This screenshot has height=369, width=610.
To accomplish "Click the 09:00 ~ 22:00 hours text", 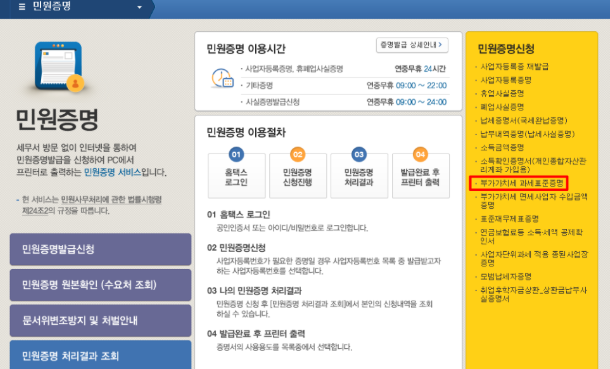I will [x=421, y=86].
